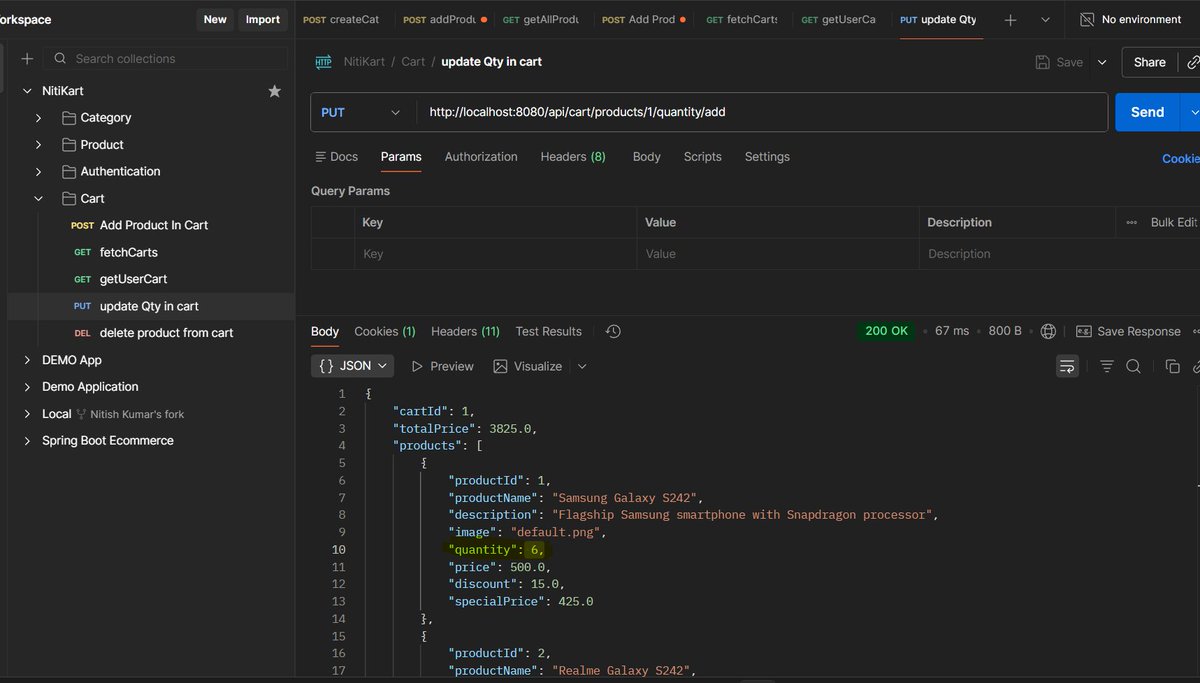Expand the Demo Application collection
The width and height of the screenshot is (1200, 683).
click(27, 387)
